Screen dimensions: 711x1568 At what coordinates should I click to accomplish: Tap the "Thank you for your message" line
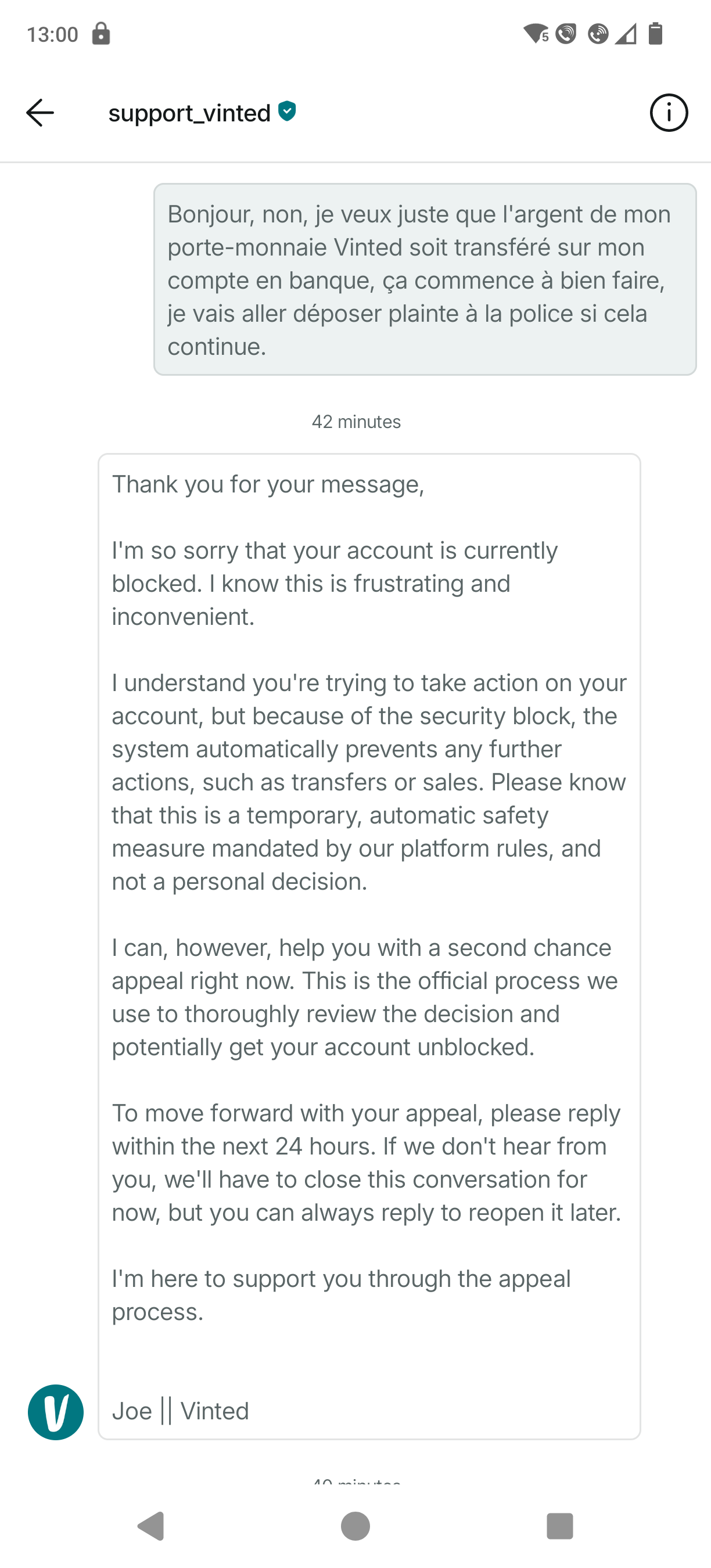[x=268, y=484]
